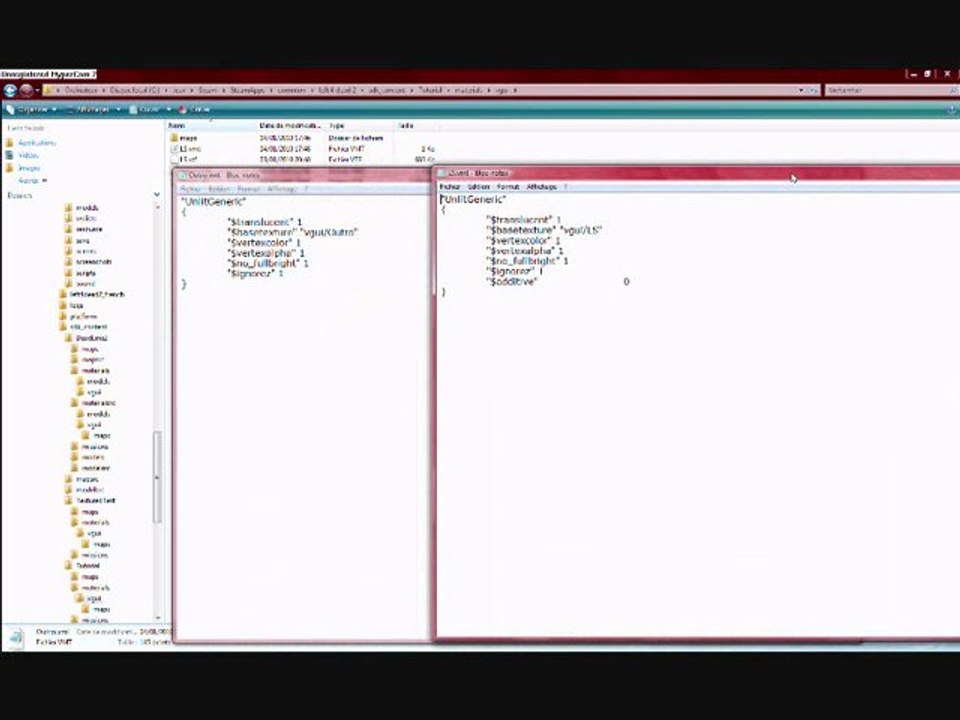The width and height of the screenshot is (960, 720).
Task: Open Fichier menu in the background Notepad
Action: [x=191, y=189]
